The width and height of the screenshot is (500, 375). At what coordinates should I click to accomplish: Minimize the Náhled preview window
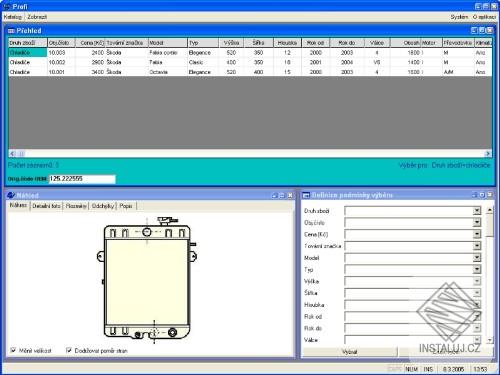tap(274, 195)
